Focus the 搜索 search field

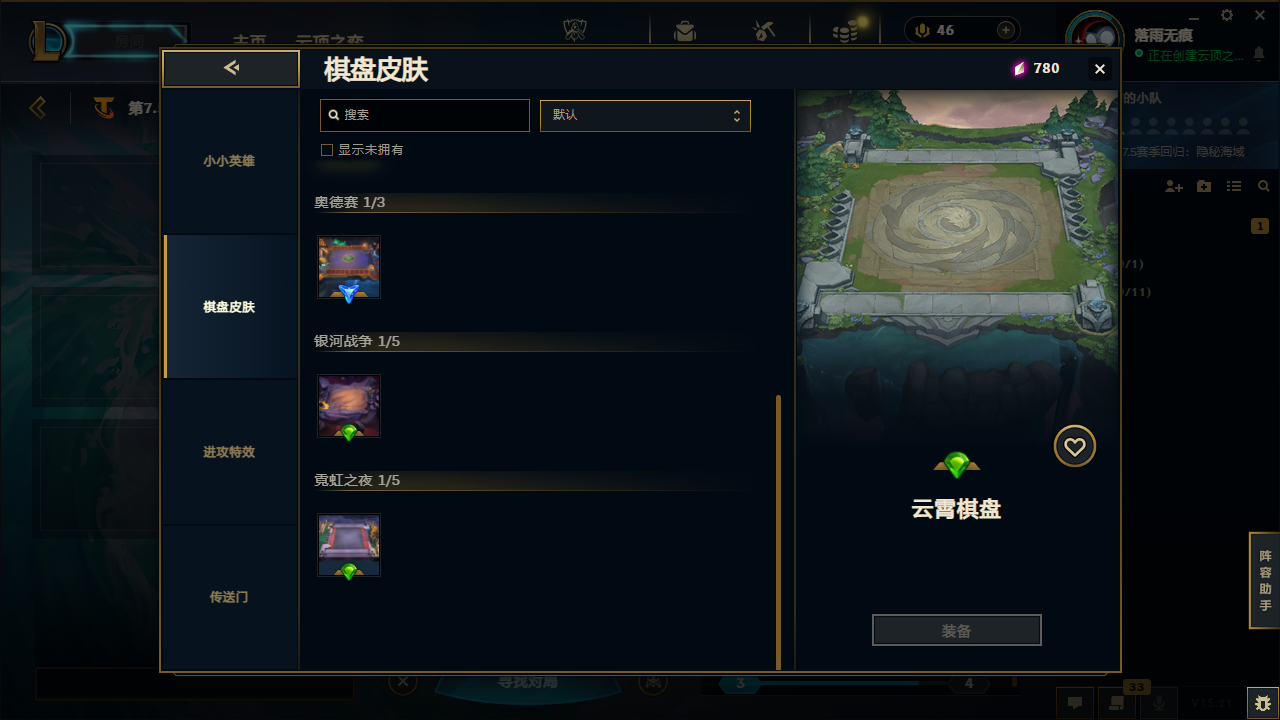[x=425, y=115]
